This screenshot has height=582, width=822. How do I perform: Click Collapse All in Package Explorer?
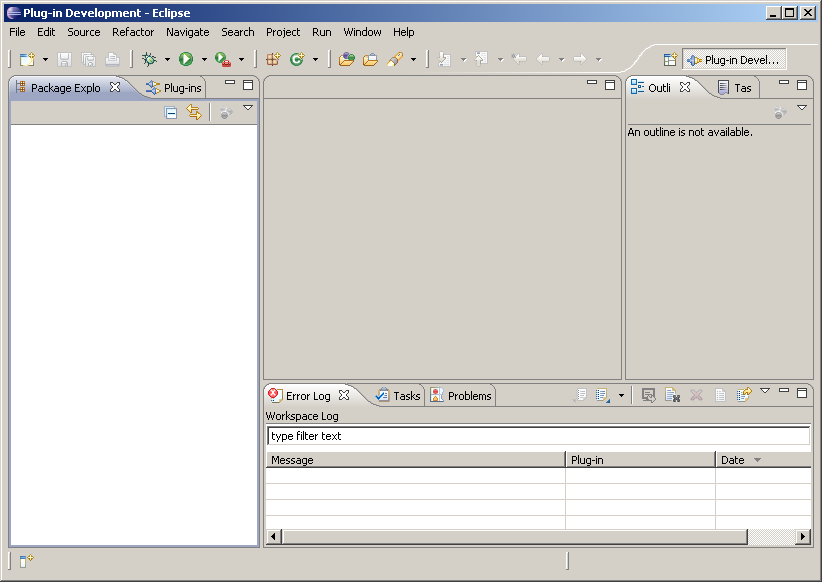pyautogui.click(x=171, y=113)
